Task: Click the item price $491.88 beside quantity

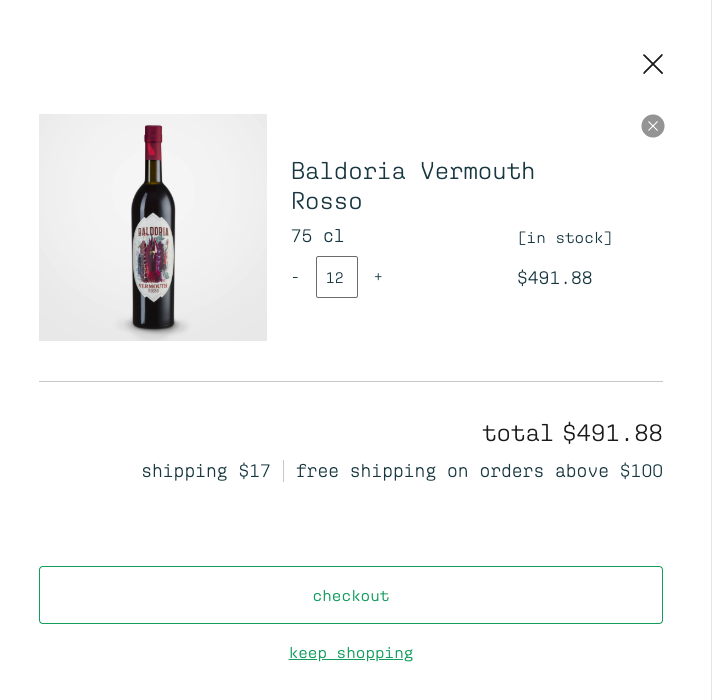Action: click(x=554, y=278)
